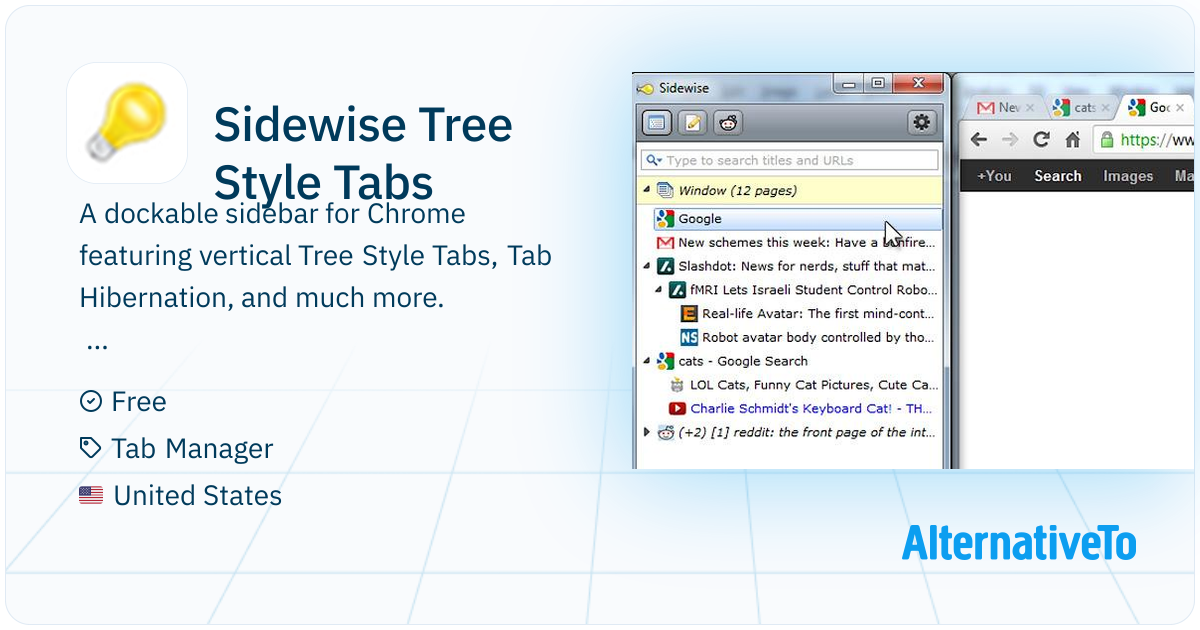Click Slashdot favicon in 'News for nerds' row
The height and width of the screenshot is (630, 1200).
(665, 267)
